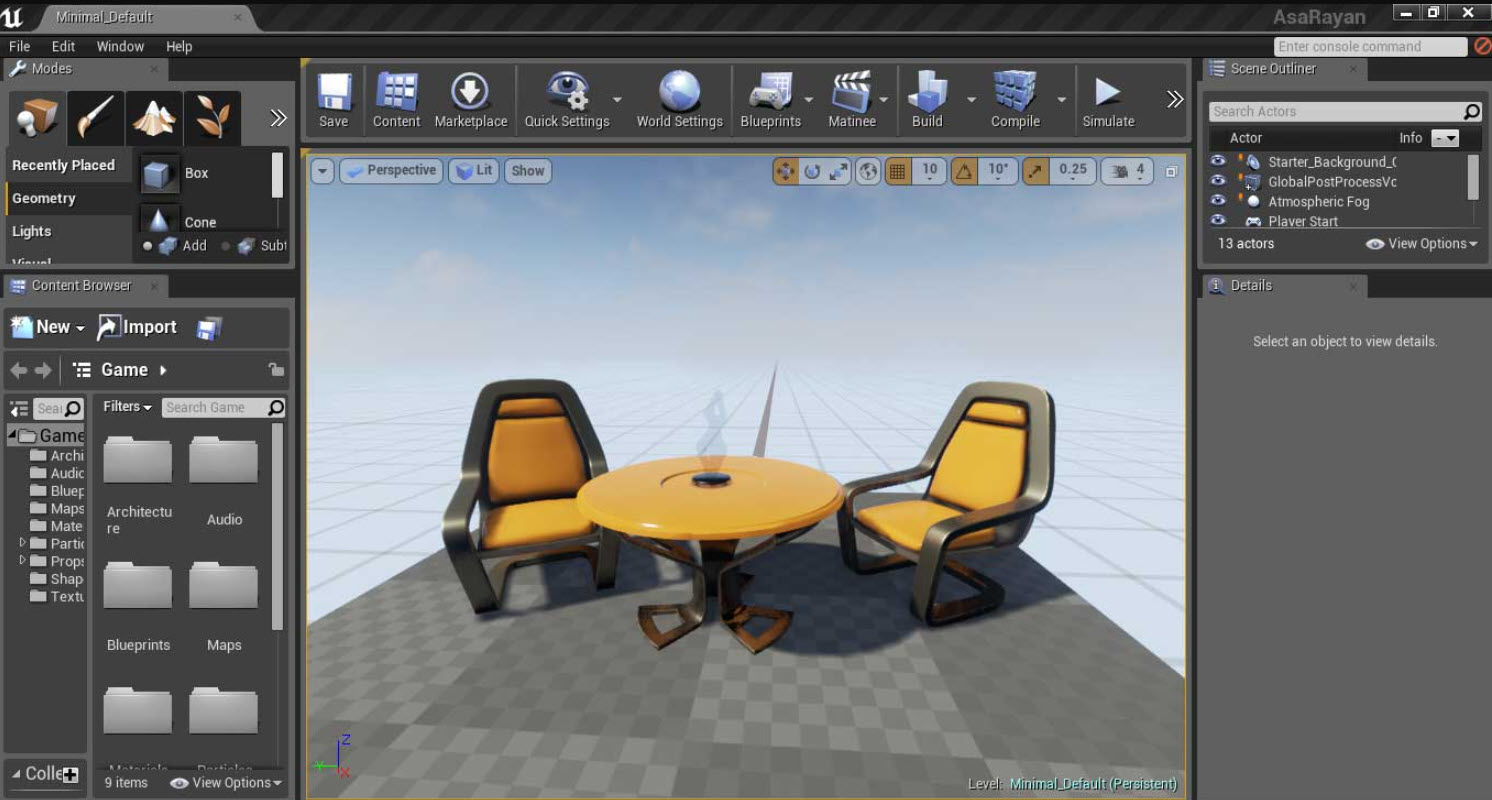The height and width of the screenshot is (800, 1492).
Task: Toggle visibility of Player Start actor
Action: pos(1218,220)
